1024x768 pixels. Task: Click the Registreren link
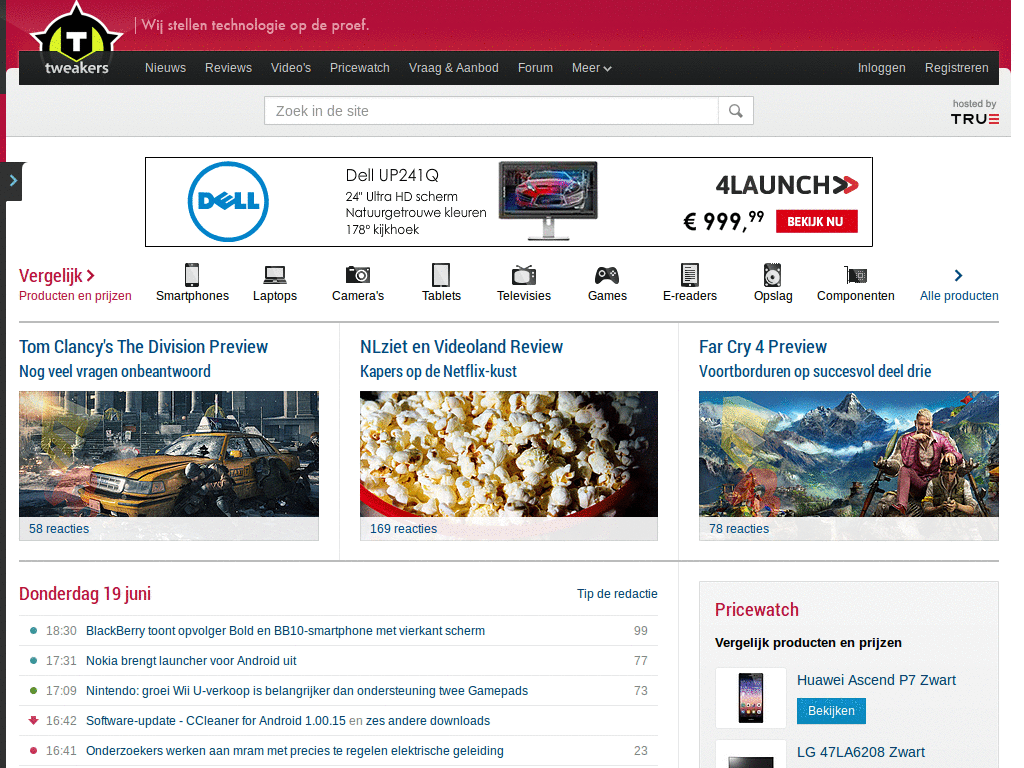click(x=957, y=68)
